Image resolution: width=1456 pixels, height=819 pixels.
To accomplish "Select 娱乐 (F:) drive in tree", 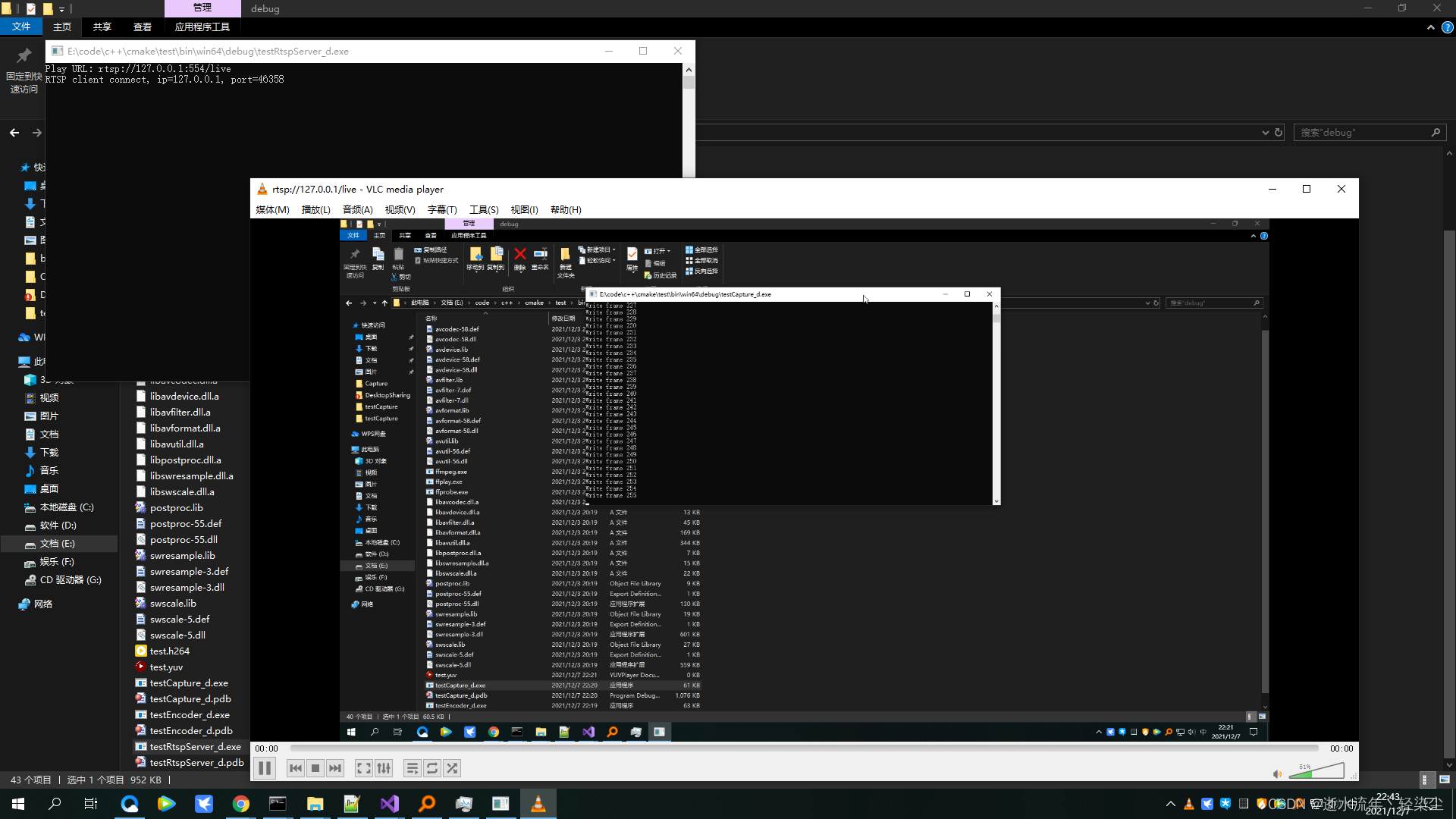I will pyautogui.click(x=57, y=562).
